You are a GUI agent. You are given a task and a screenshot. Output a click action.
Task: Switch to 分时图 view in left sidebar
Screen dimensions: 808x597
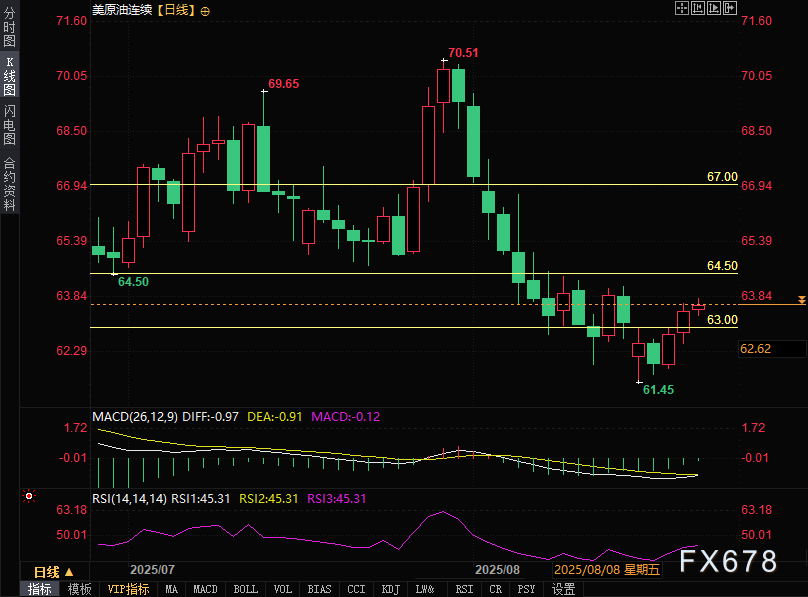click(x=9, y=28)
